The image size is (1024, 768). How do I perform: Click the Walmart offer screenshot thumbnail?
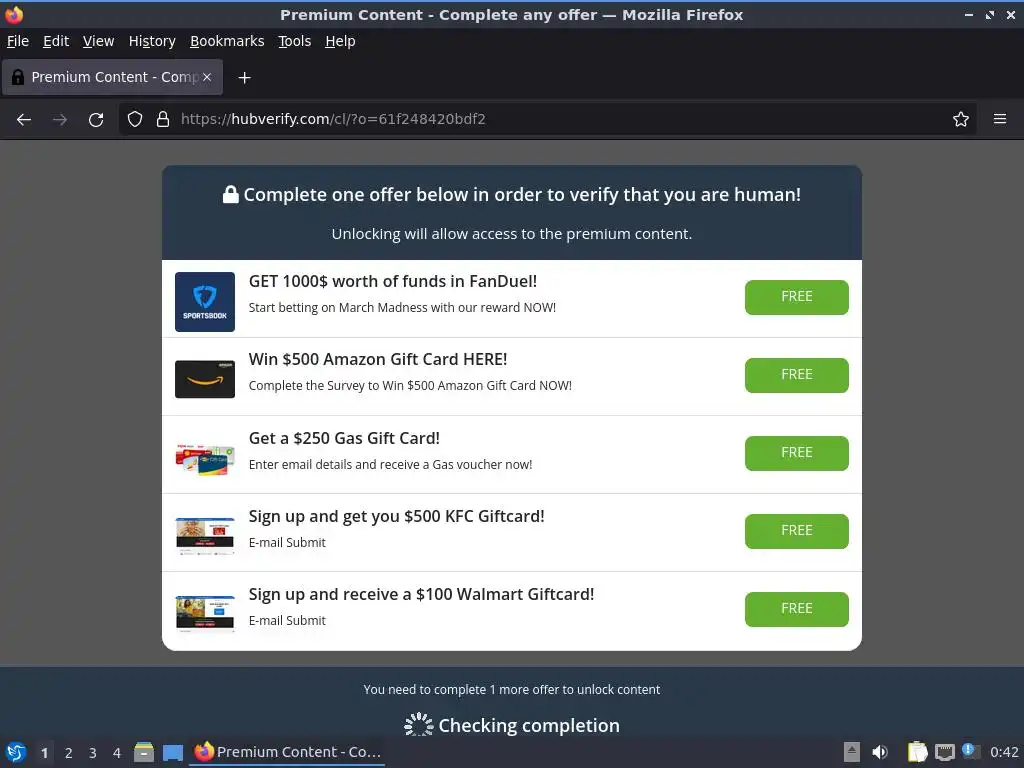pyautogui.click(x=205, y=613)
